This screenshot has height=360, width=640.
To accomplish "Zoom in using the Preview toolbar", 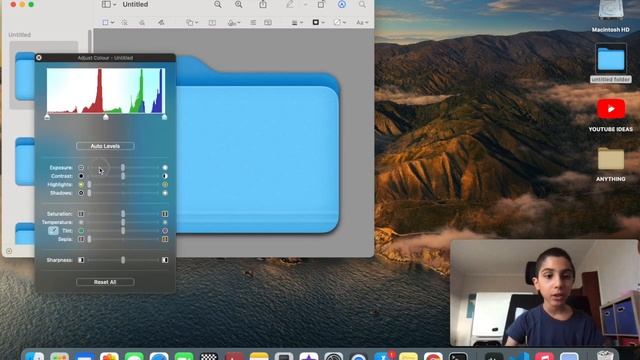I will (239, 4).
